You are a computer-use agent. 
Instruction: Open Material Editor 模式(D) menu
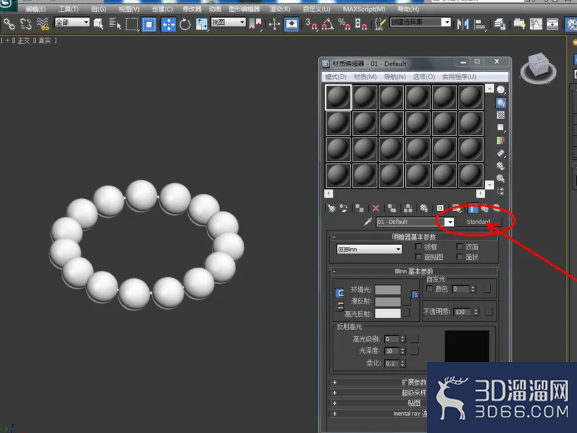click(336, 77)
